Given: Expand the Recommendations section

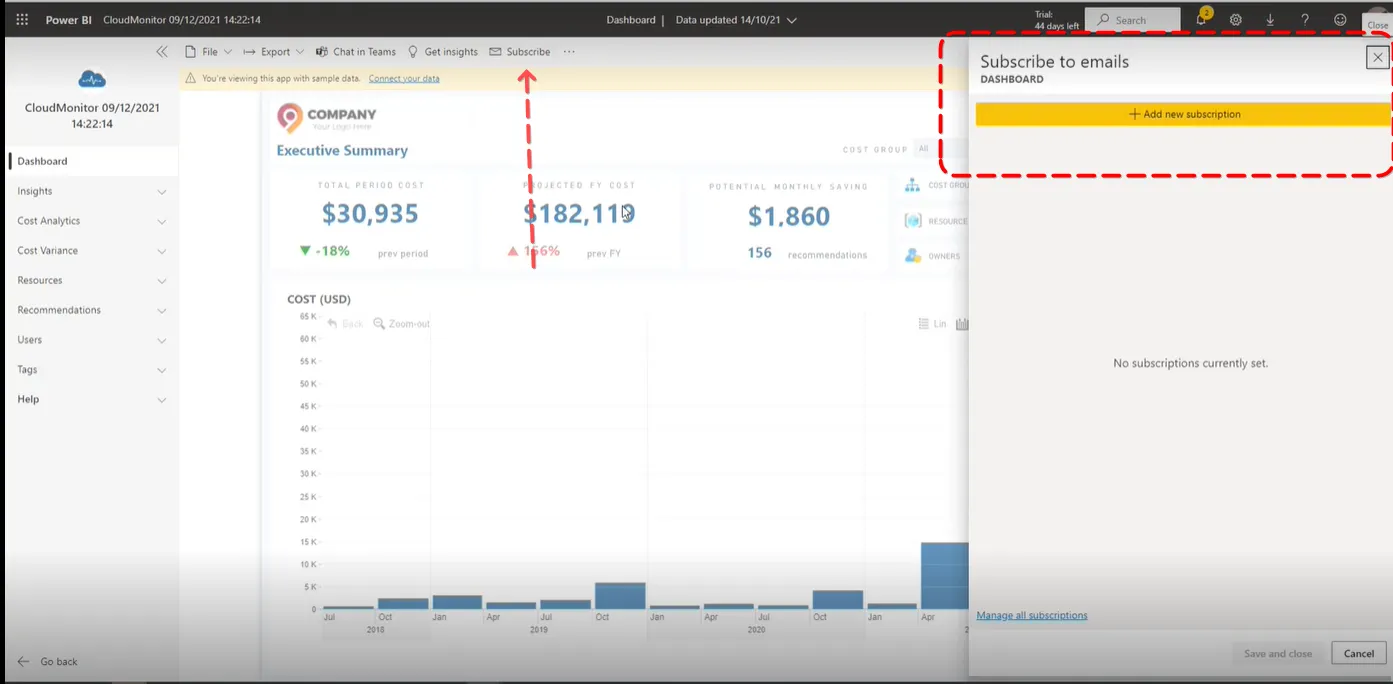Looking at the screenshot, I should [x=162, y=311].
